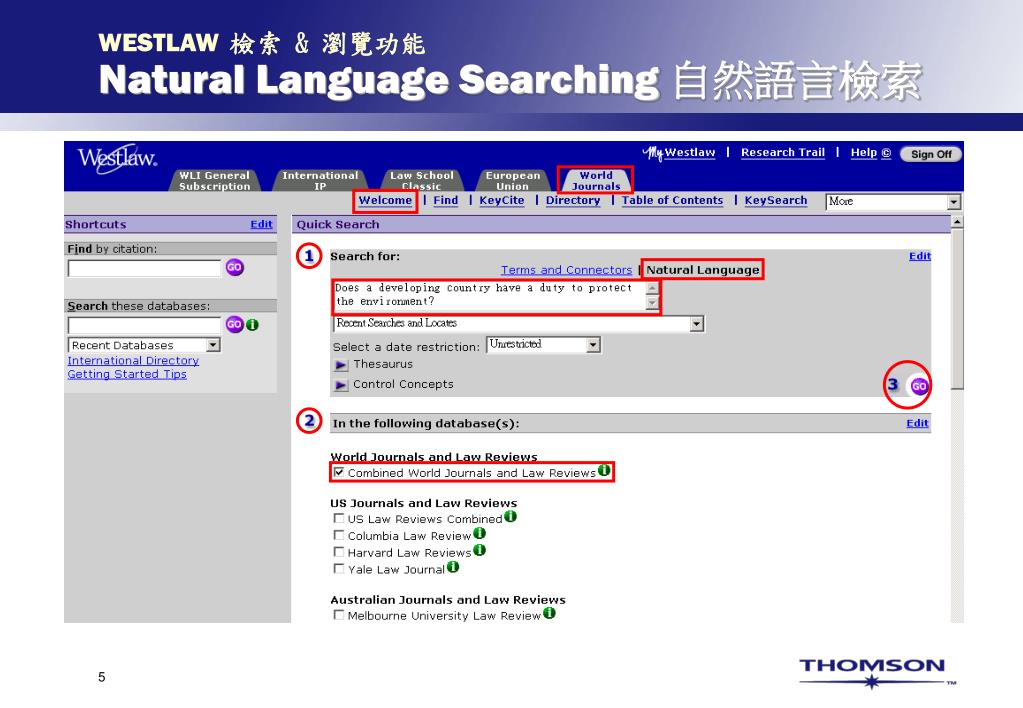Switch to WLI General Subscription tab

pos(215,181)
